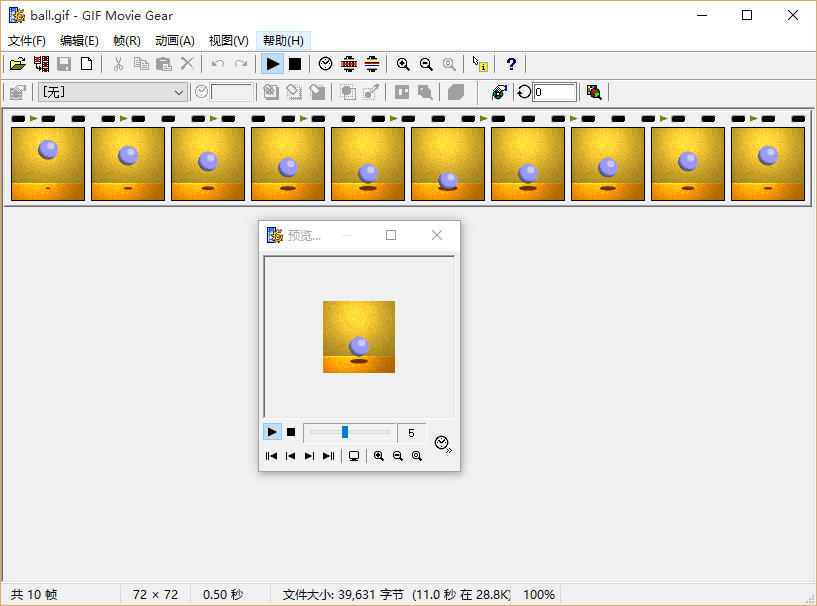This screenshot has width=817, height=606.
Task: Click the Open file folder icon
Action: click(x=17, y=64)
